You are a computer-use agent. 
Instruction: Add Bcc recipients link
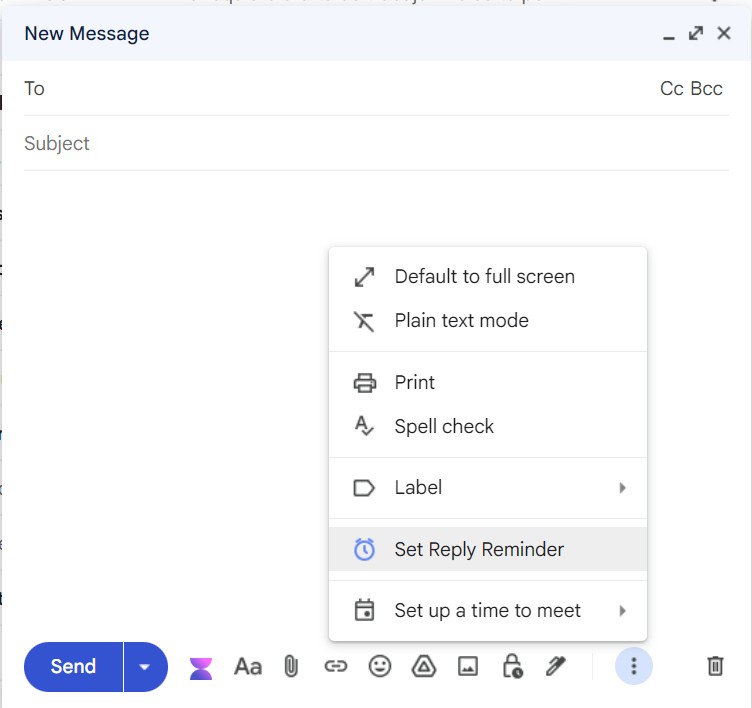click(x=707, y=89)
